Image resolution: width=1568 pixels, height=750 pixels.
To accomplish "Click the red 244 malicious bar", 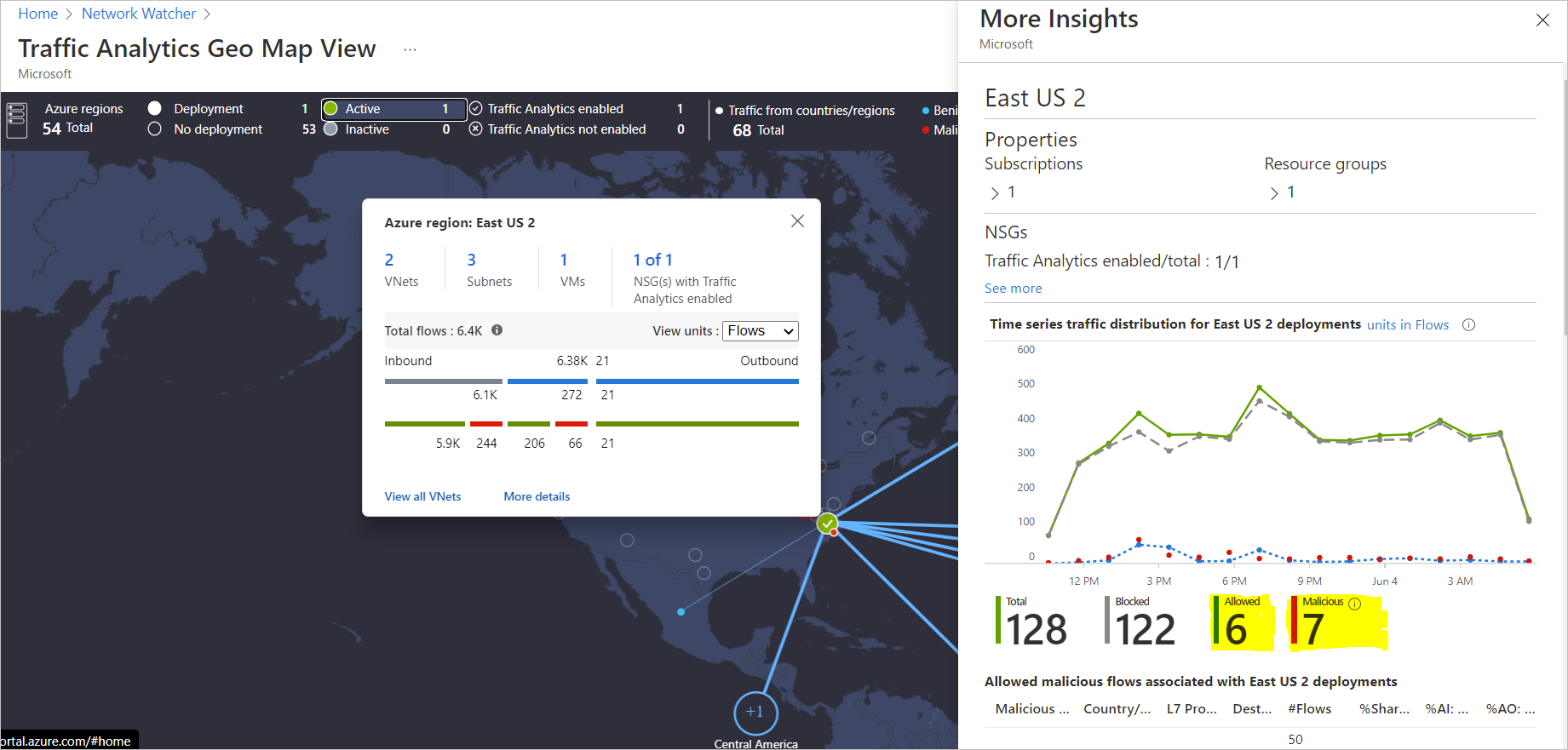I will point(486,424).
